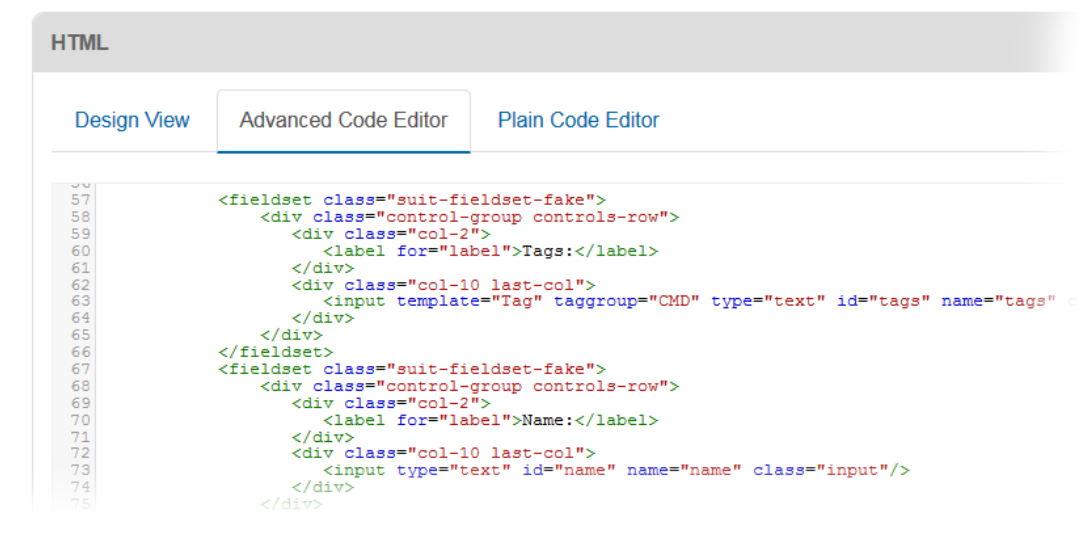The image size is (1090, 534).
Task: Click the "col-2" div on line 69
Action: click(391, 403)
